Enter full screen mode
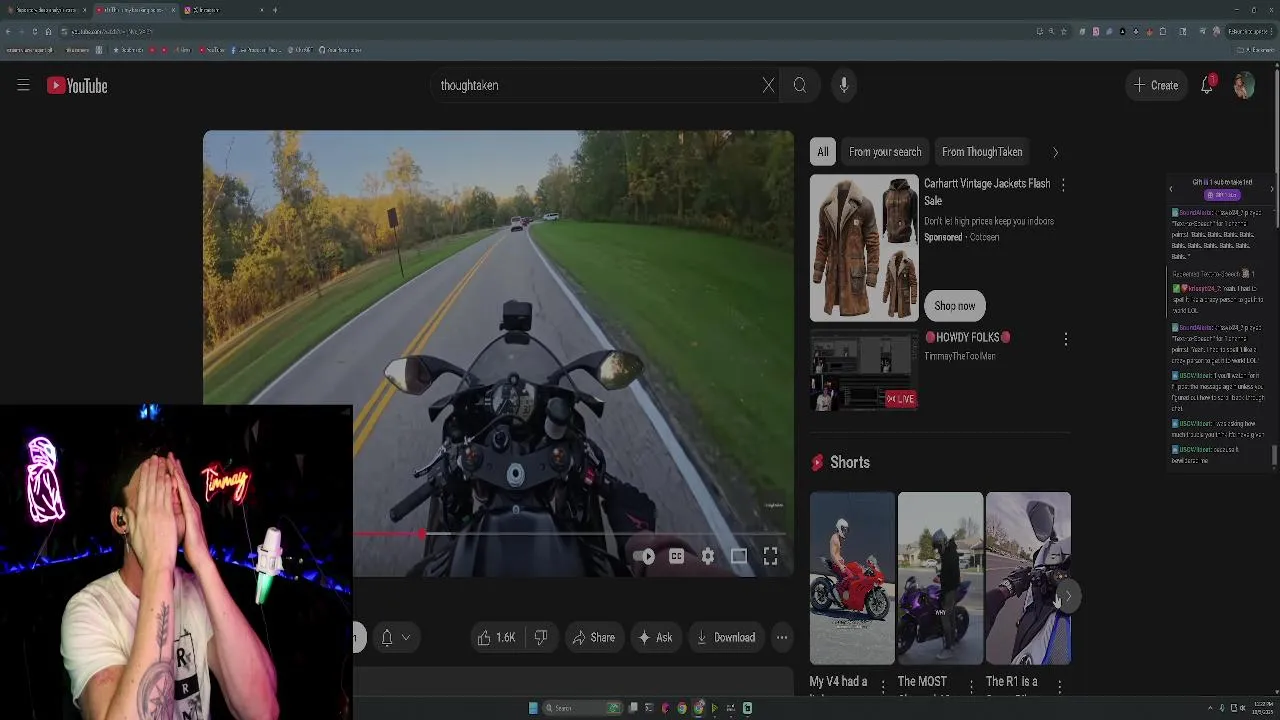1280x720 pixels. 770,556
